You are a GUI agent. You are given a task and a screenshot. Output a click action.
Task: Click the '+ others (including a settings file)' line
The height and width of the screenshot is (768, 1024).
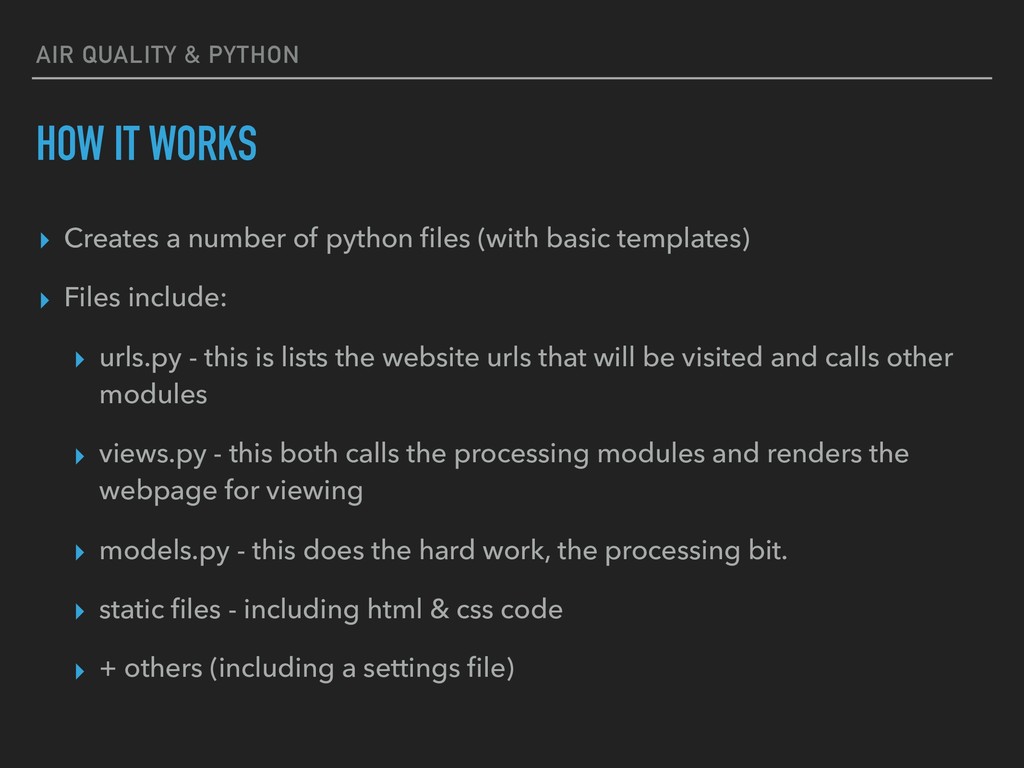pyautogui.click(x=307, y=669)
